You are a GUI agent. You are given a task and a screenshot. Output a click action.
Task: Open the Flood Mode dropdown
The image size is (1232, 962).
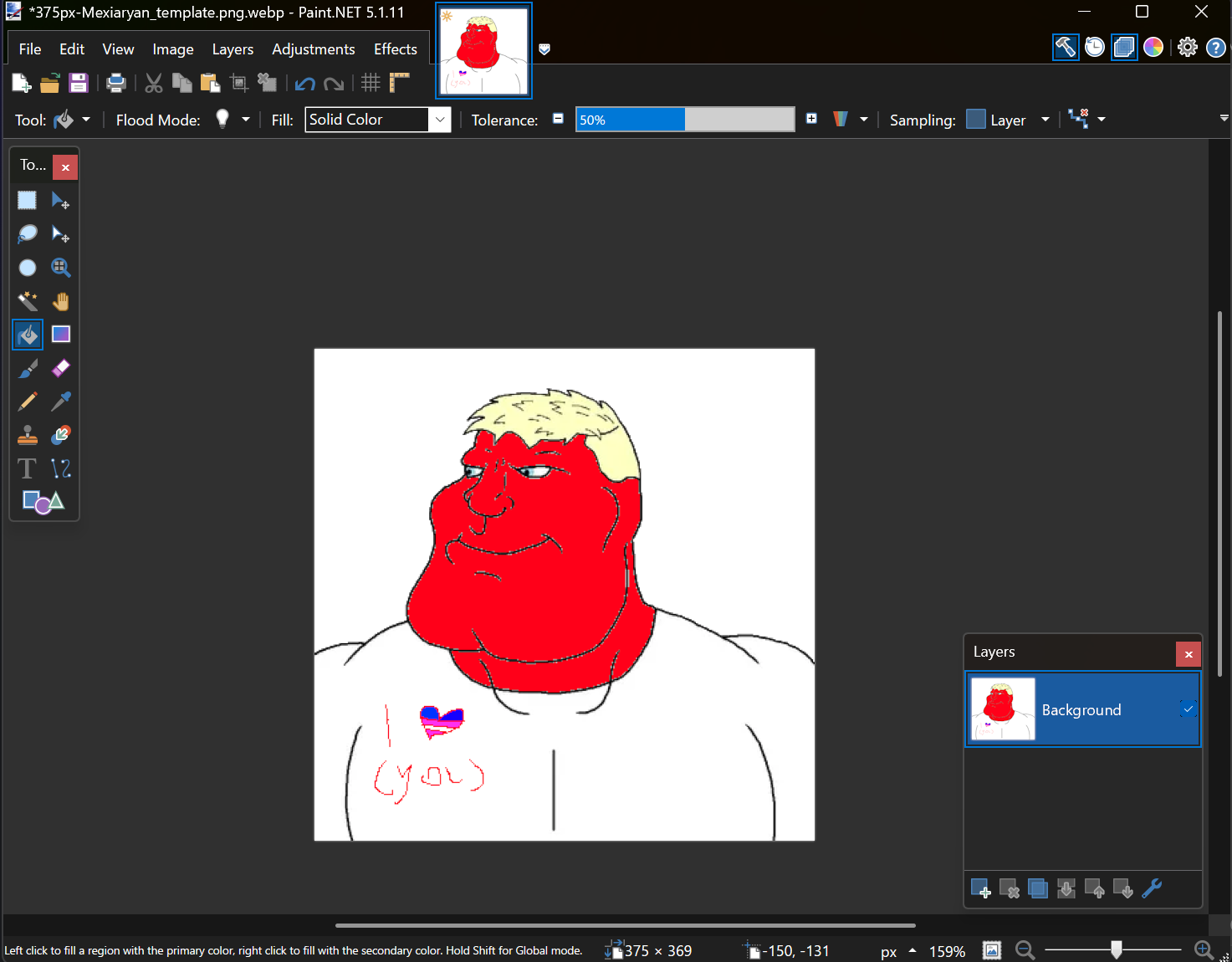(x=245, y=120)
